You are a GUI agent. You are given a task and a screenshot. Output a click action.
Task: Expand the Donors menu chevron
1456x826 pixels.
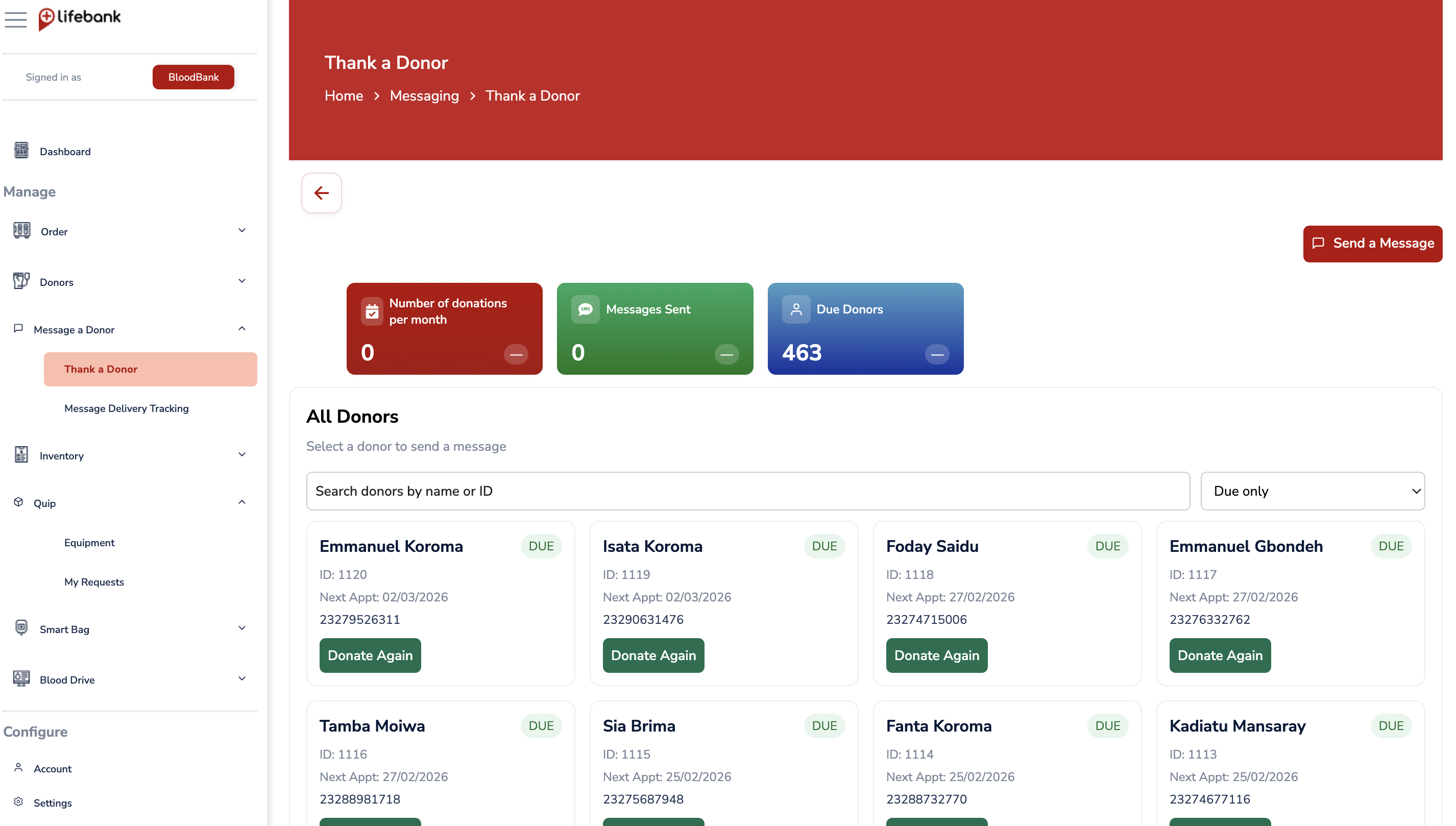241,281
